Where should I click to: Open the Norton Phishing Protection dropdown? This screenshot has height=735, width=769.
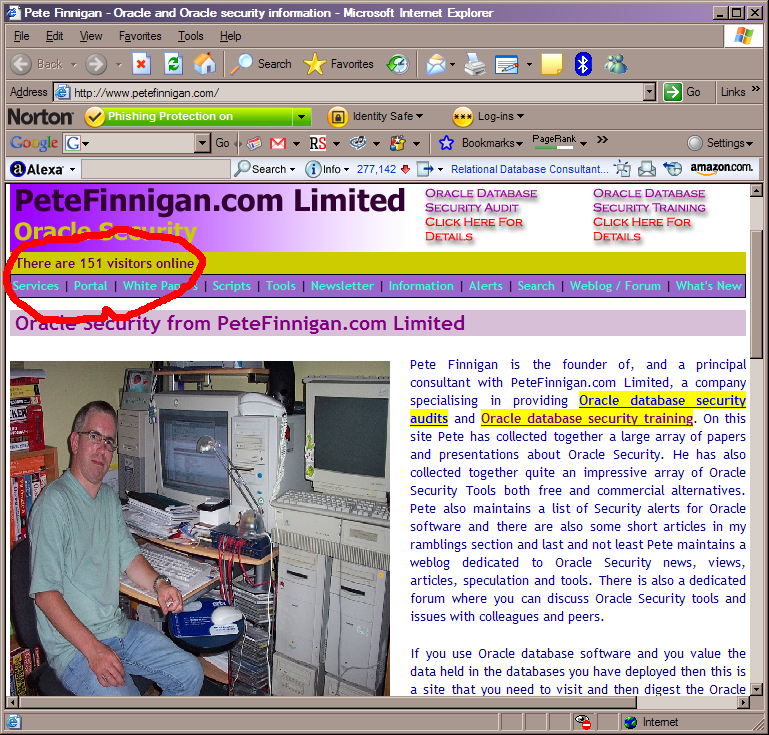pos(302,117)
